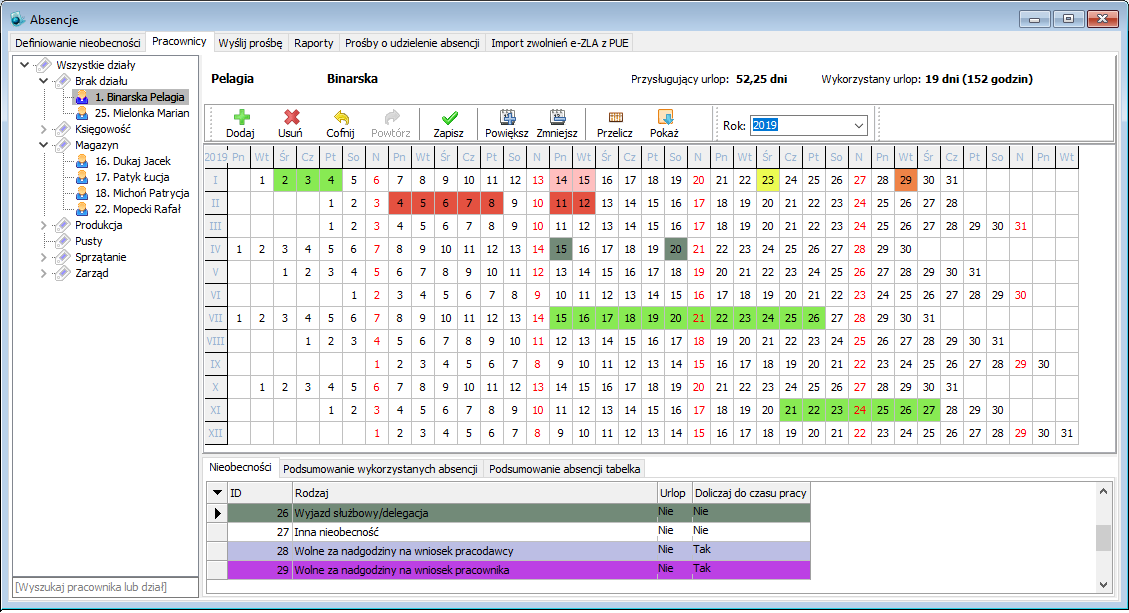Click the Powtórz redo arrow icon
This screenshot has width=1129, height=613.
391,117
